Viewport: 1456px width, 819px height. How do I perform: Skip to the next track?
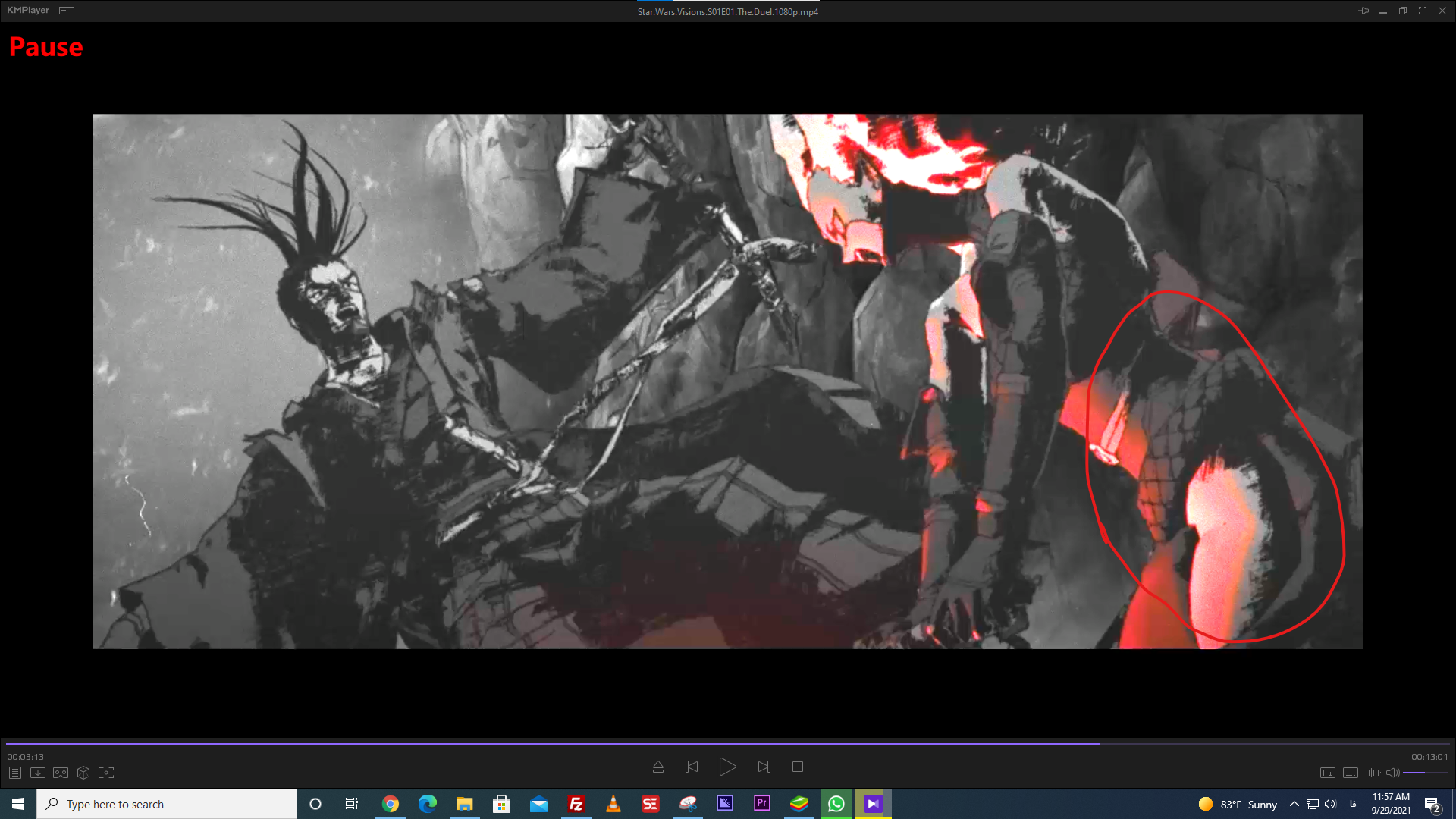pyautogui.click(x=764, y=767)
